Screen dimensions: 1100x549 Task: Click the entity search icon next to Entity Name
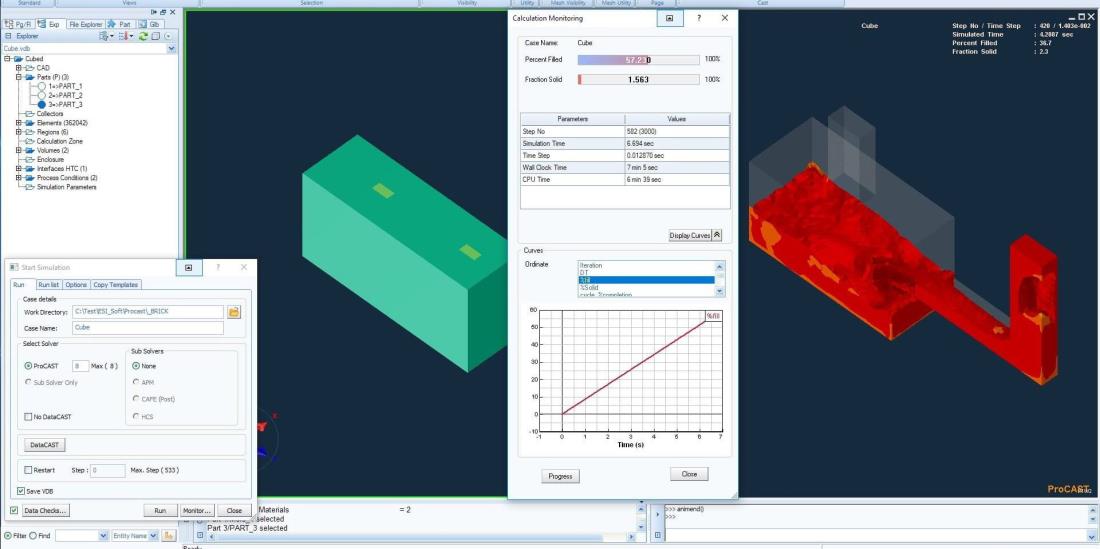click(x=168, y=536)
